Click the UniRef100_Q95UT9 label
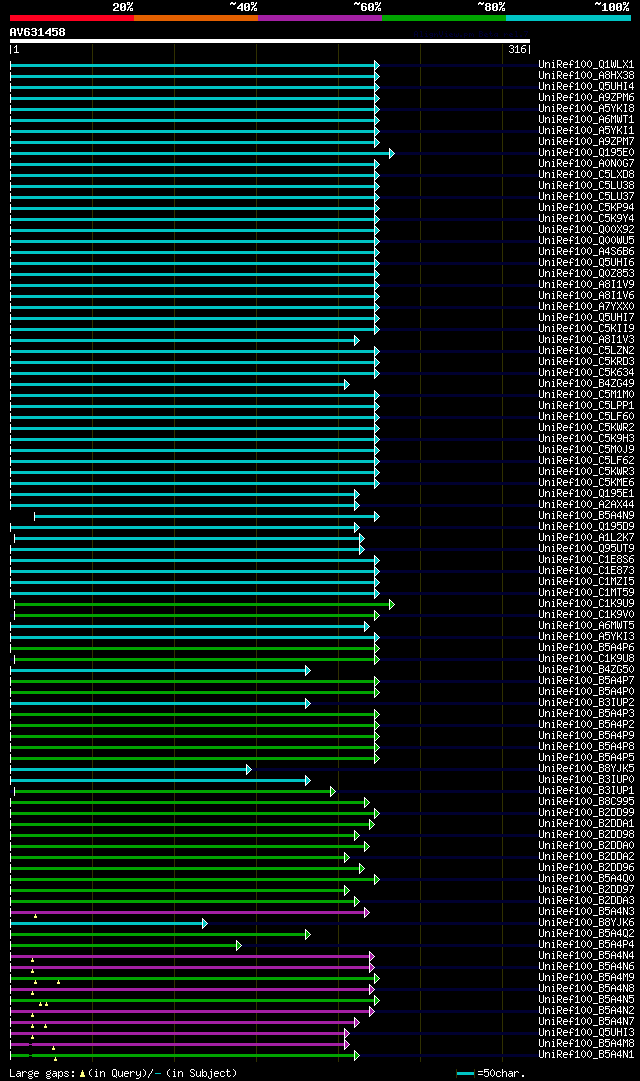 pyautogui.click(x=586, y=549)
